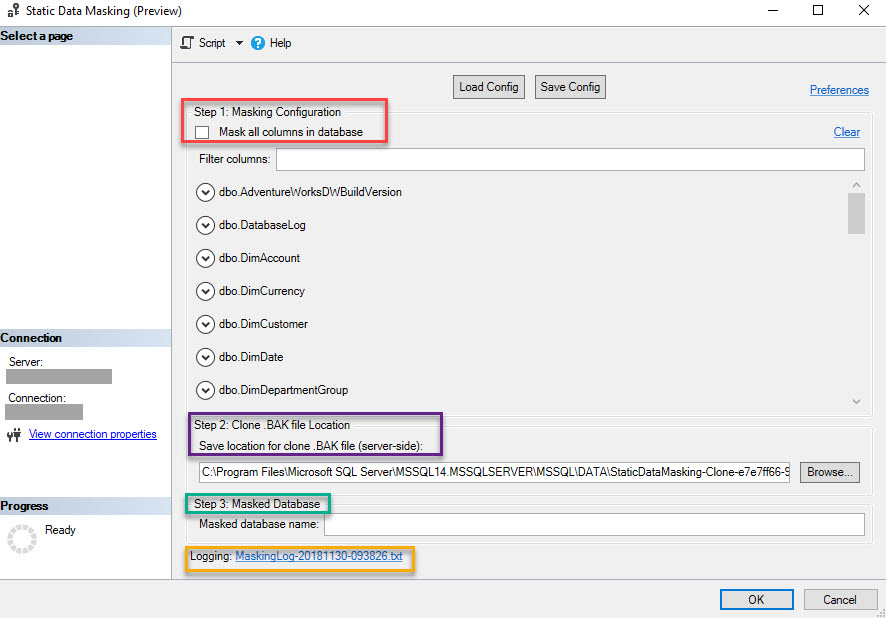This screenshot has height=618, width=886.
Task: Open MaskingLog-20181130-093826.txt log link
Action: [319, 556]
